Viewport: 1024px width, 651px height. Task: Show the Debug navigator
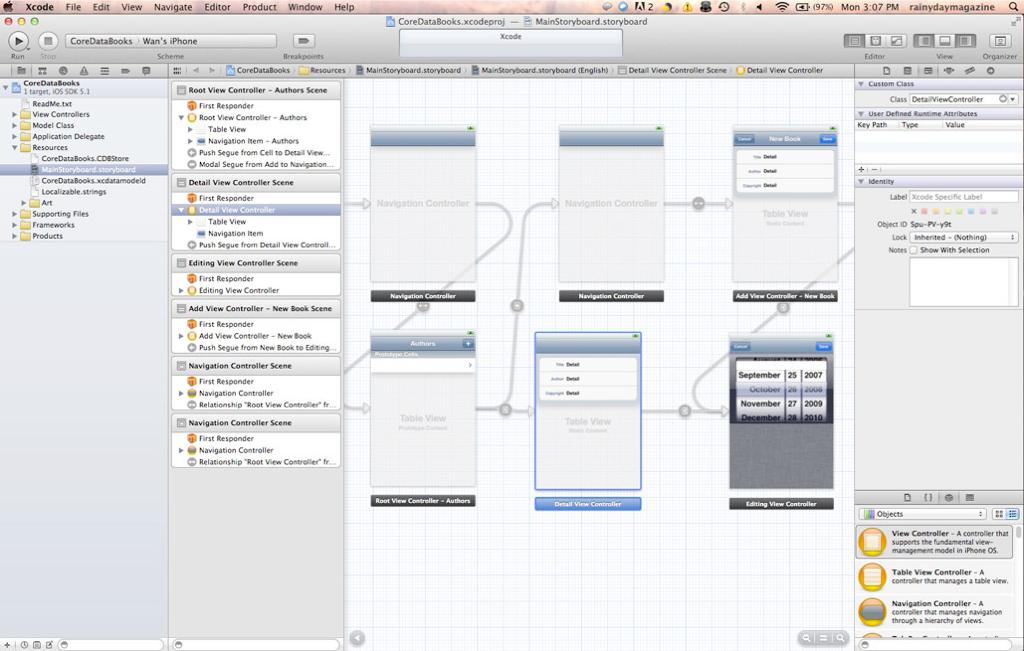pos(104,71)
